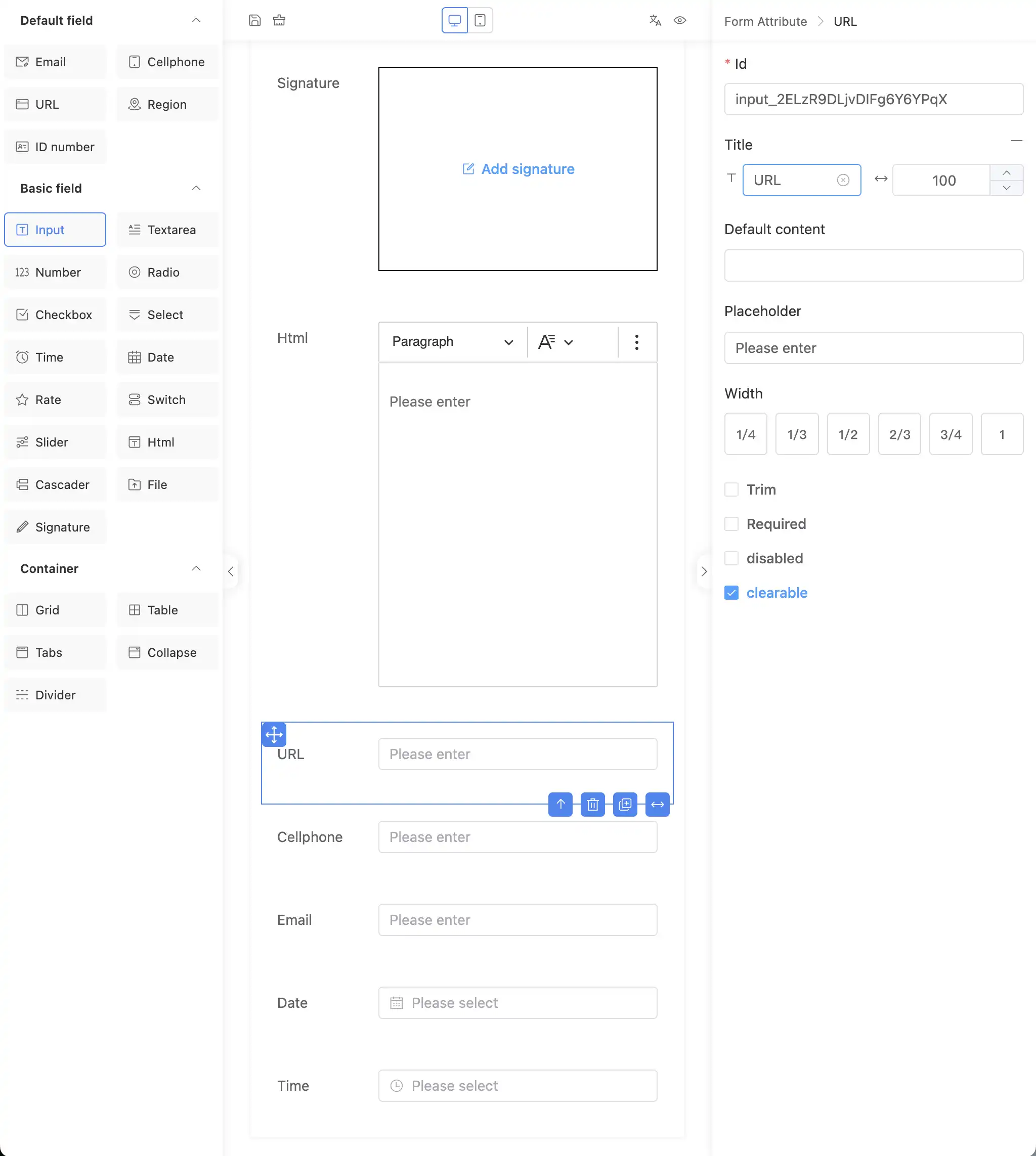This screenshot has width=1036, height=1156.
Task: Select width option 2/3 for URL field
Action: 899,433
